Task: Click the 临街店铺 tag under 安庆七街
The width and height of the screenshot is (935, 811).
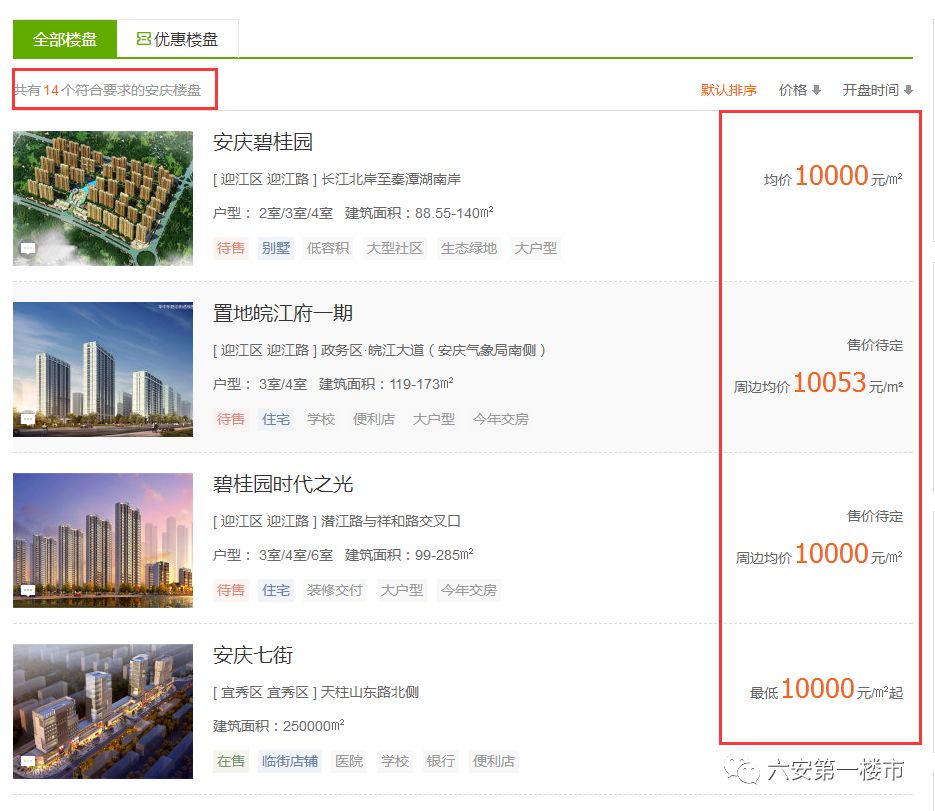Action: pyautogui.click(x=290, y=761)
